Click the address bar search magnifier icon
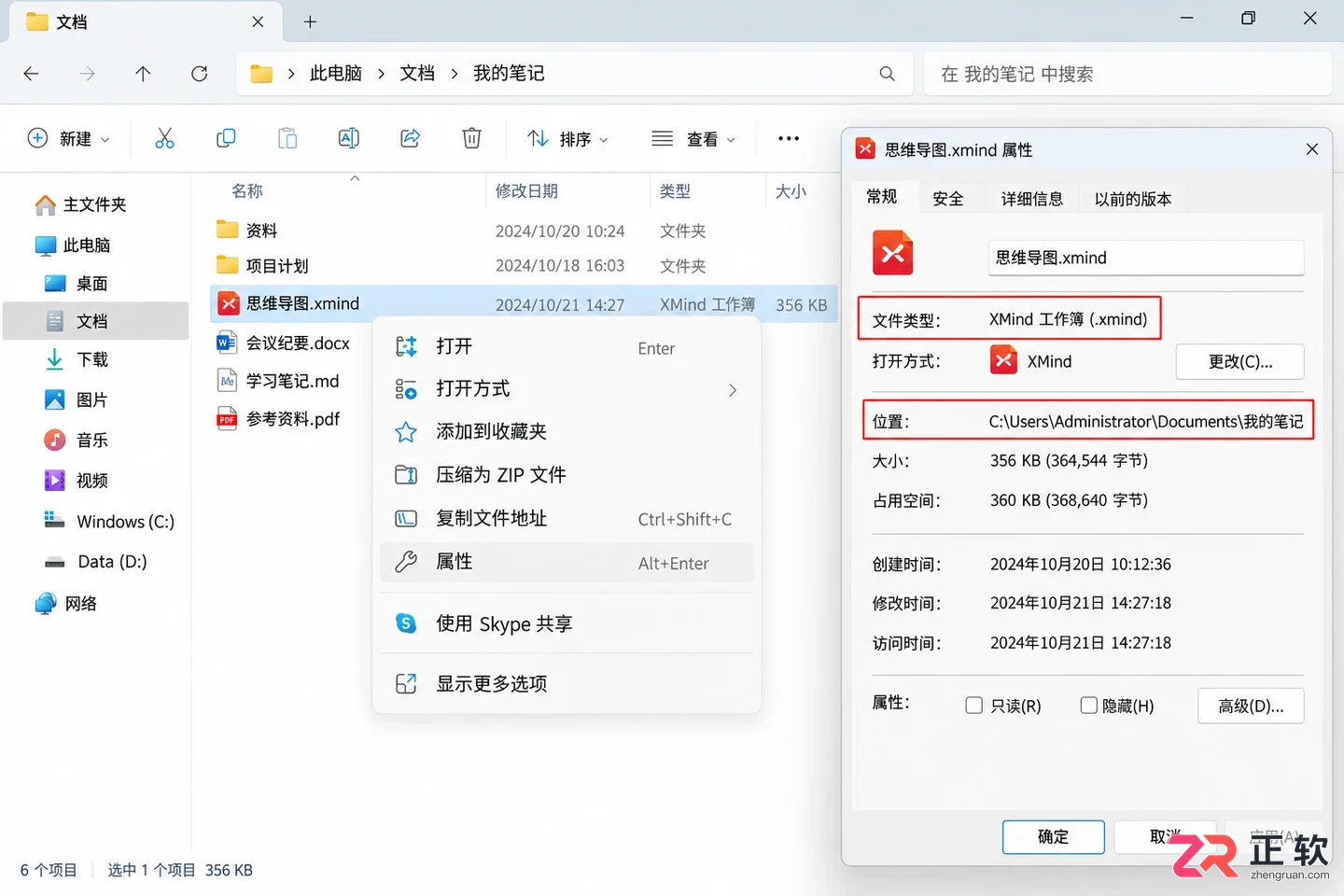 (887, 74)
